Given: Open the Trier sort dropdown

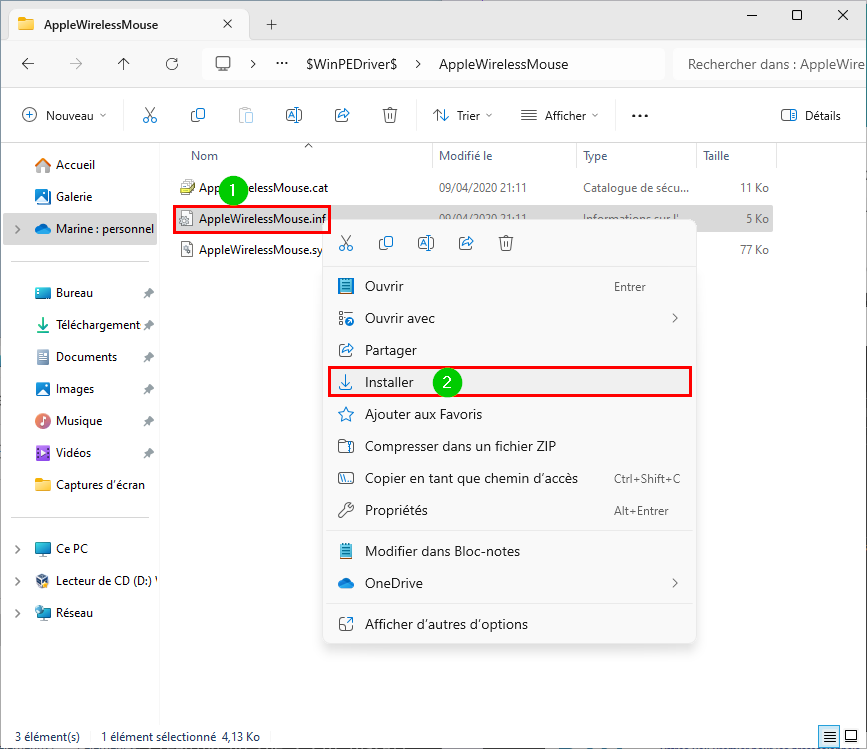Looking at the screenshot, I should pos(462,116).
